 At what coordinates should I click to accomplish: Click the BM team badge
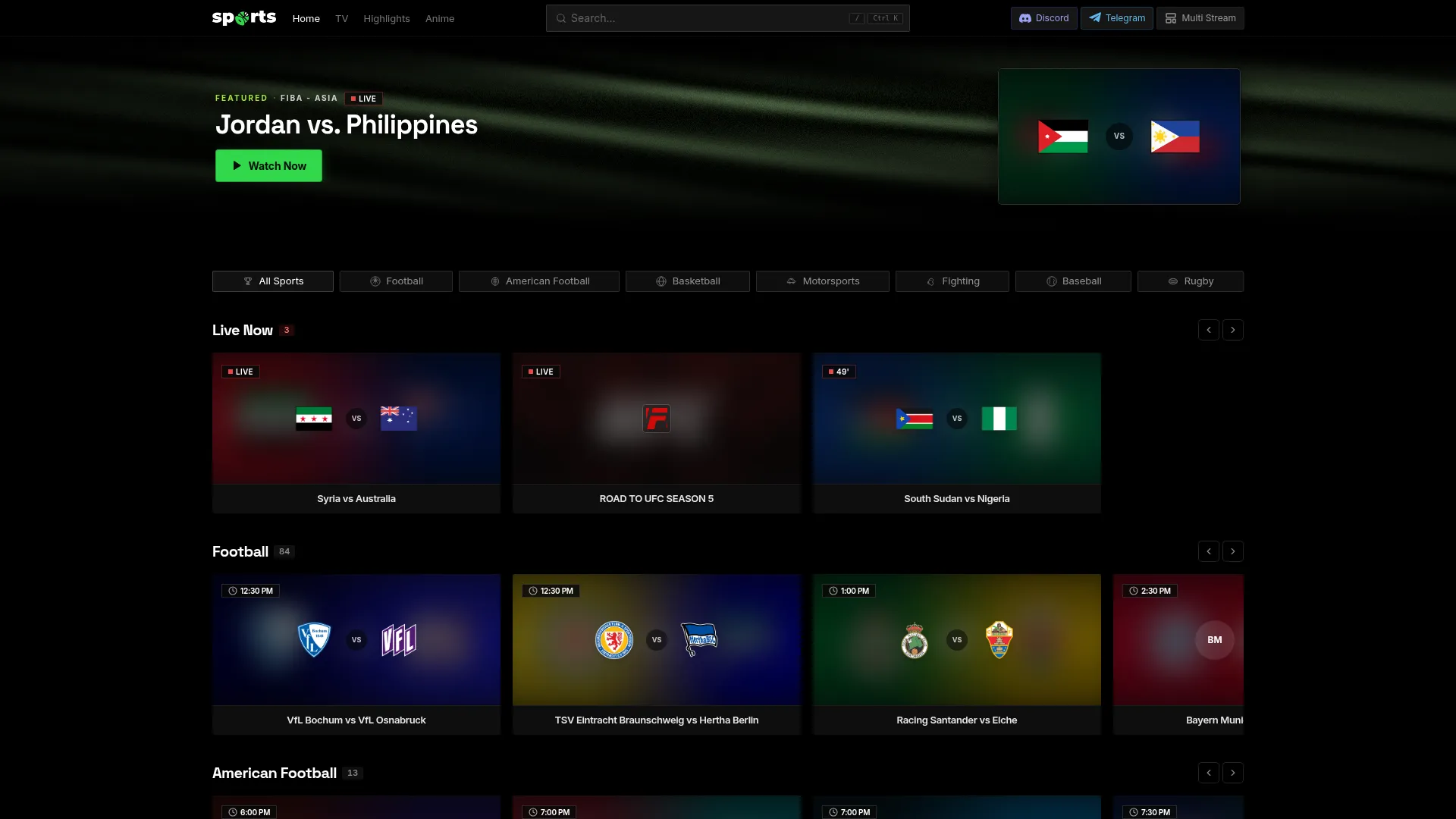click(1215, 639)
